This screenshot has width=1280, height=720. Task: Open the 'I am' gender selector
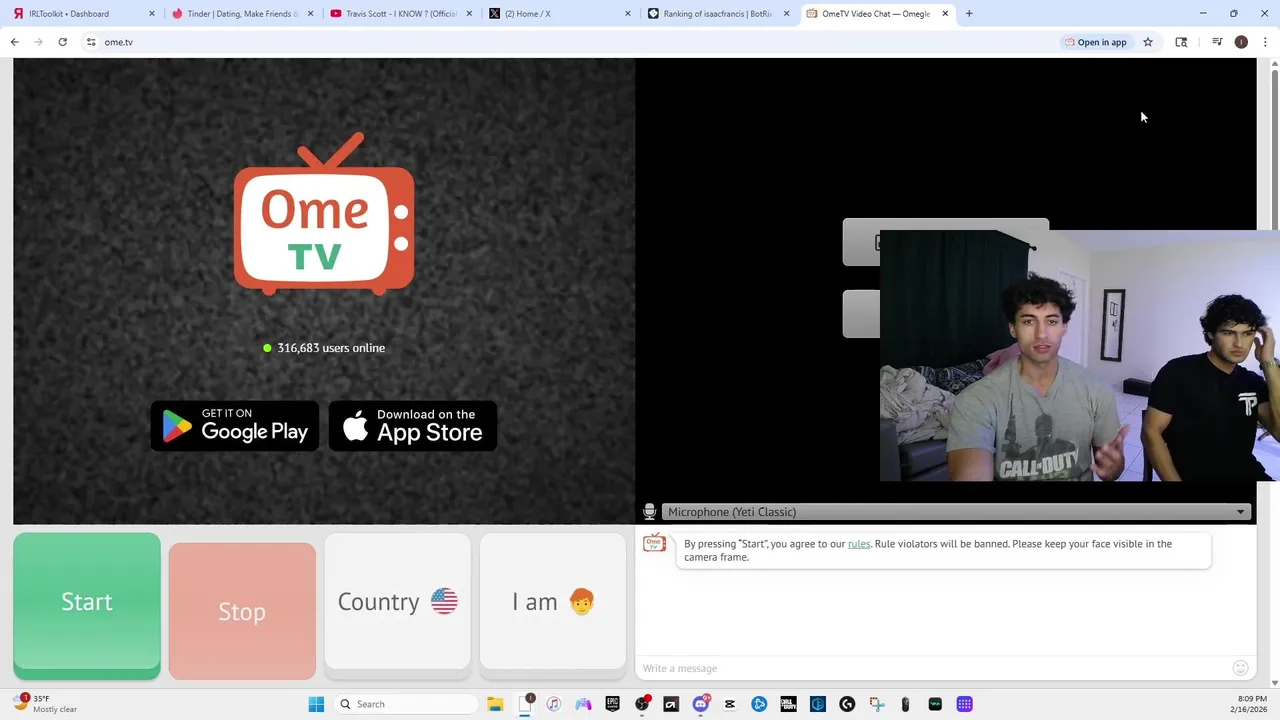(x=553, y=601)
